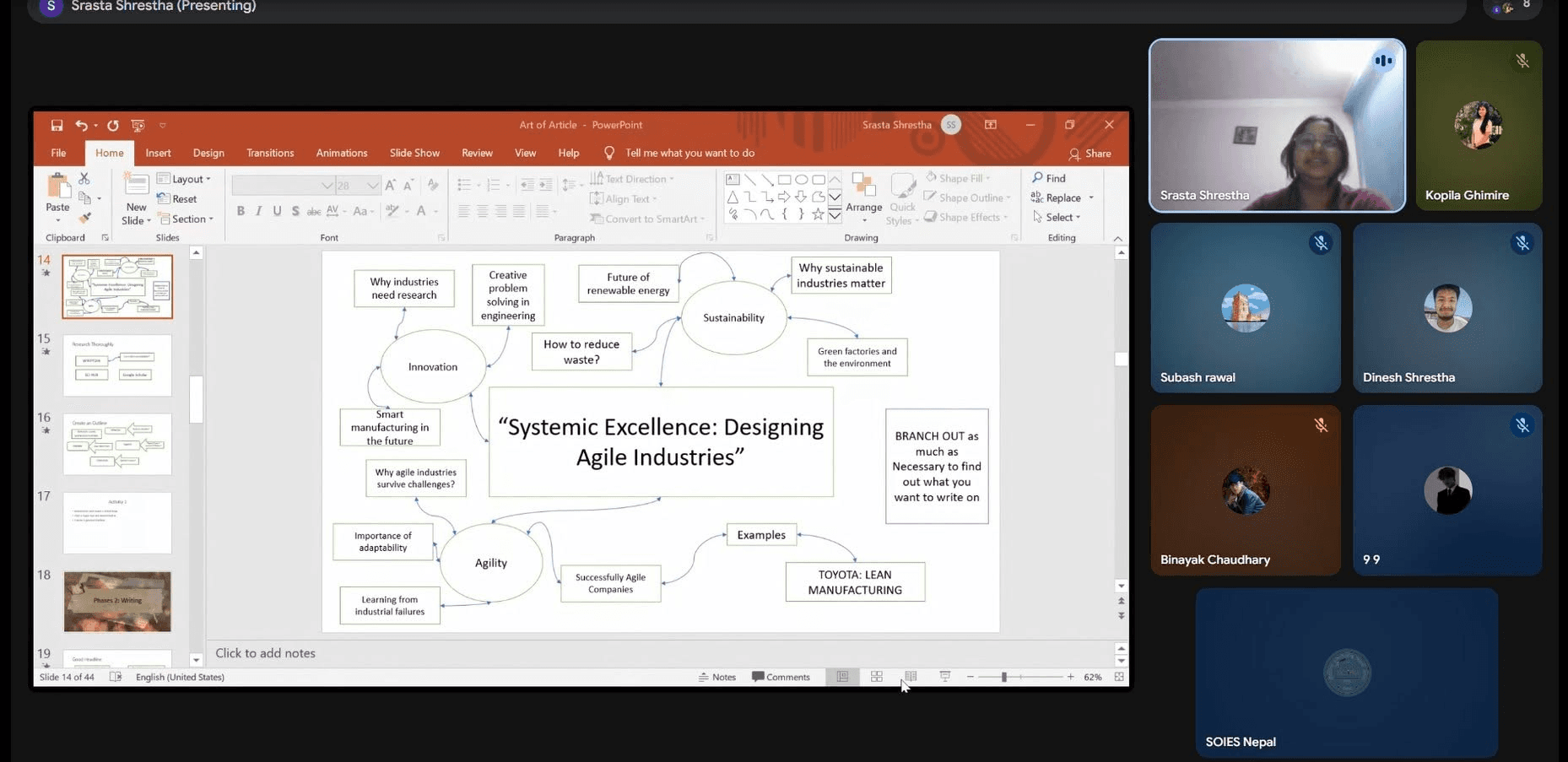Viewport: 1568px width, 762px height.
Task: Toggle the Comments pane in status bar
Action: [x=781, y=677]
